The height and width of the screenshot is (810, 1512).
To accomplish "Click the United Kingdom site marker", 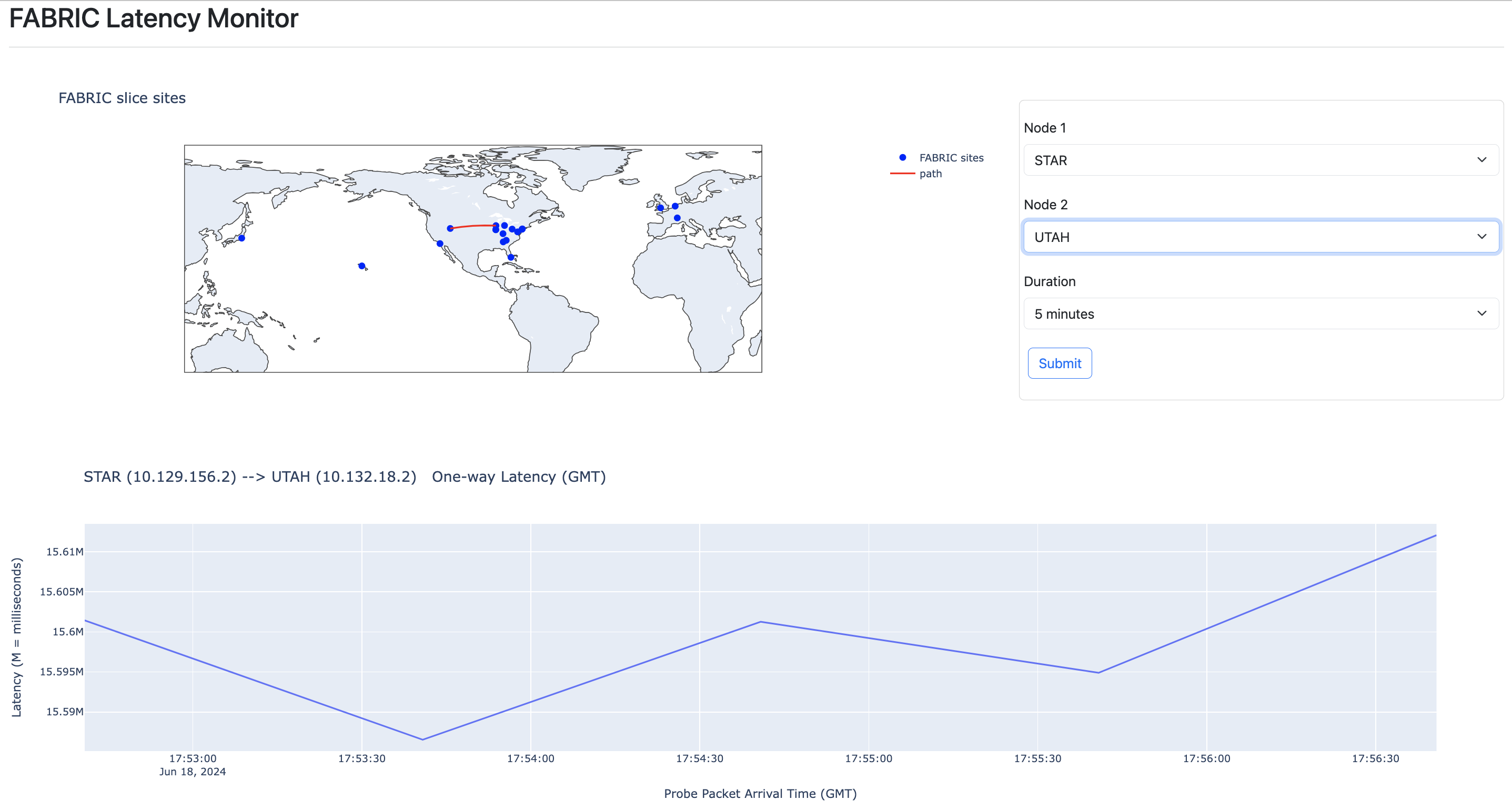I will (x=660, y=208).
